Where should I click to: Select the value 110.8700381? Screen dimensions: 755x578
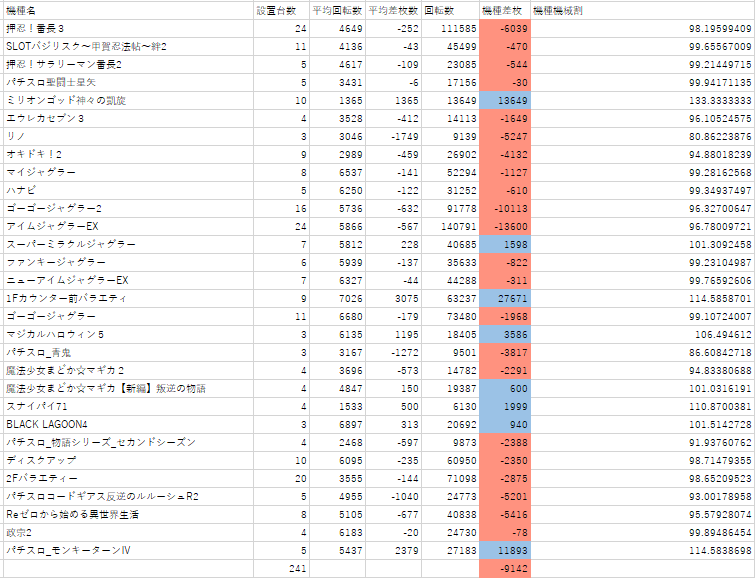642,407
